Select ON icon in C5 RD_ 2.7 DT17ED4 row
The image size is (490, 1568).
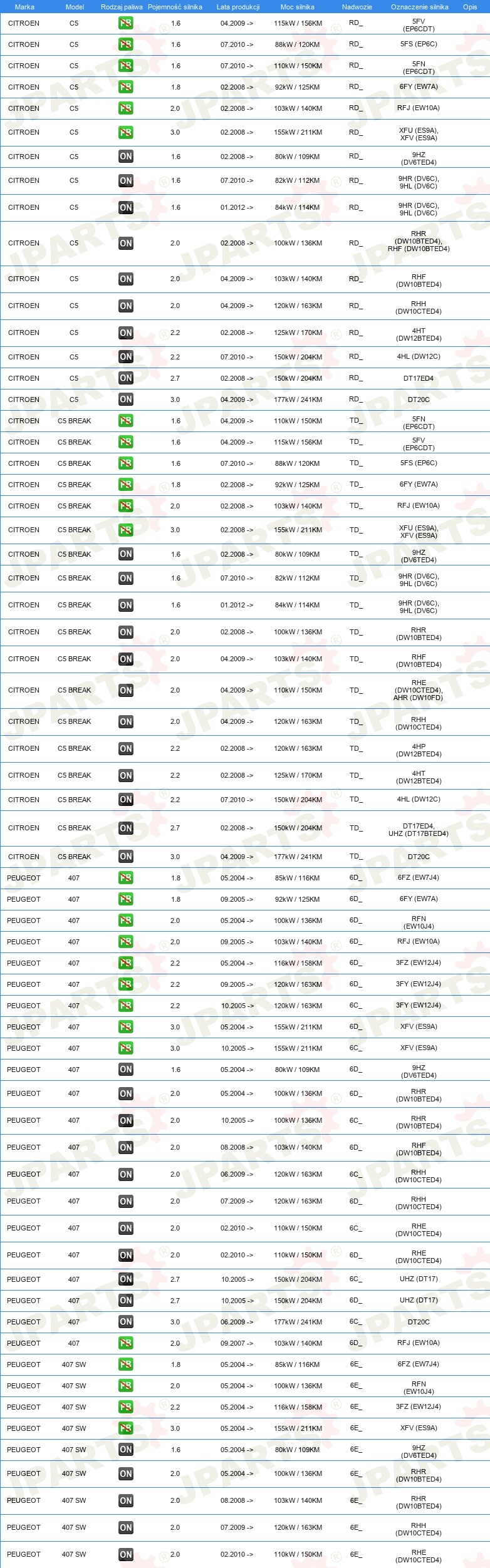coord(126,378)
